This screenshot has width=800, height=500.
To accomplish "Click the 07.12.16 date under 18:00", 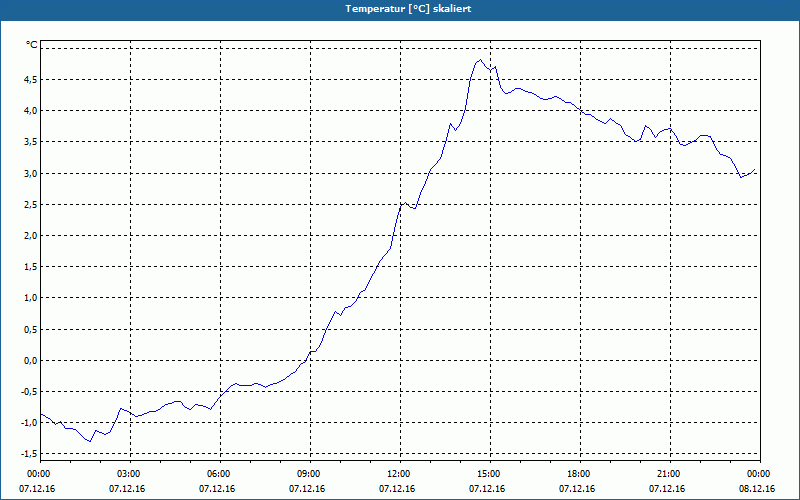I will [577, 489].
